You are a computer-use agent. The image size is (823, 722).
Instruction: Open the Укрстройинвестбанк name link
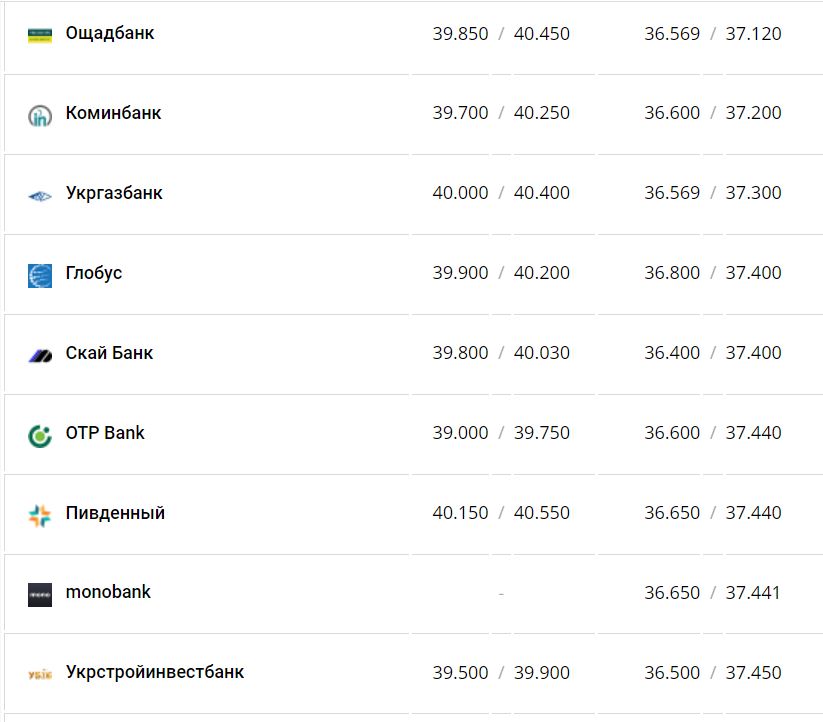coord(155,672)
